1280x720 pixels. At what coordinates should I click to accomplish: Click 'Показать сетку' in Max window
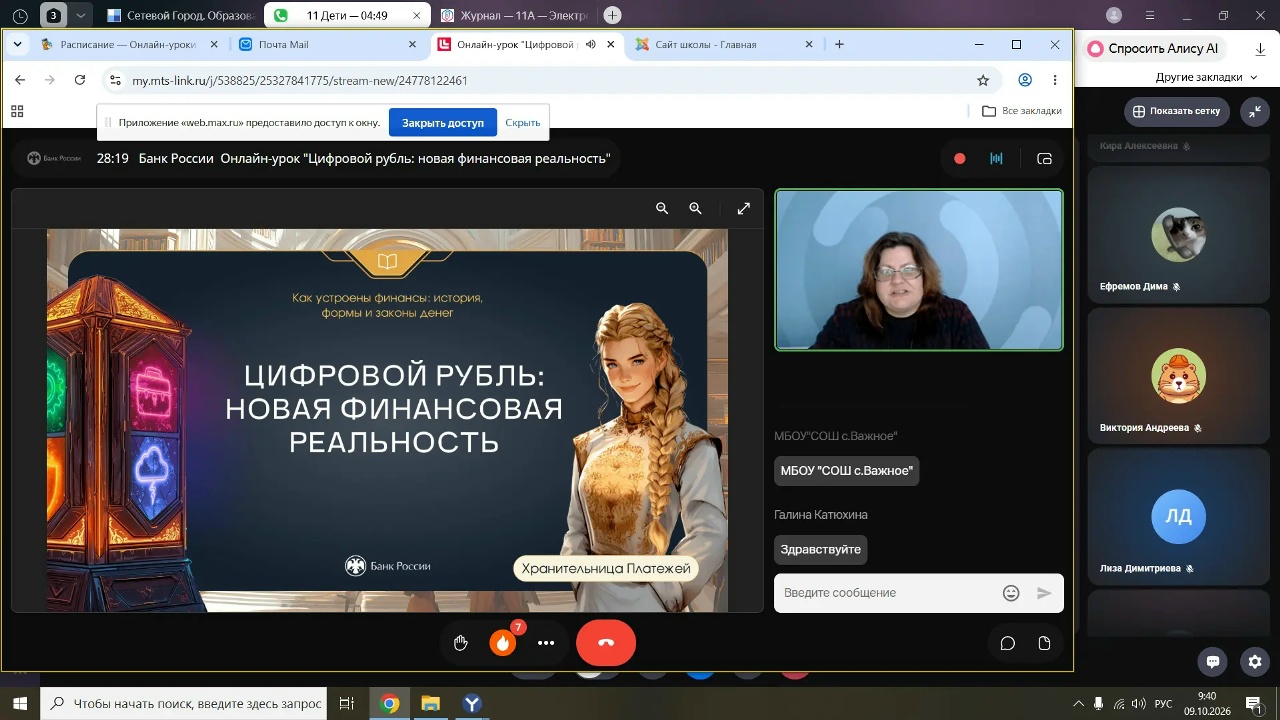coord(1177,111)
